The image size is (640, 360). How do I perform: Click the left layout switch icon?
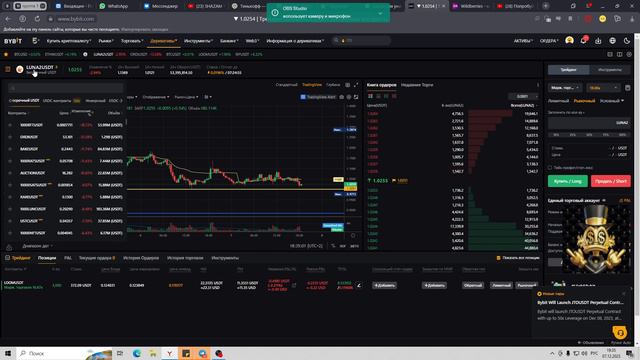[x=610, y=54]
